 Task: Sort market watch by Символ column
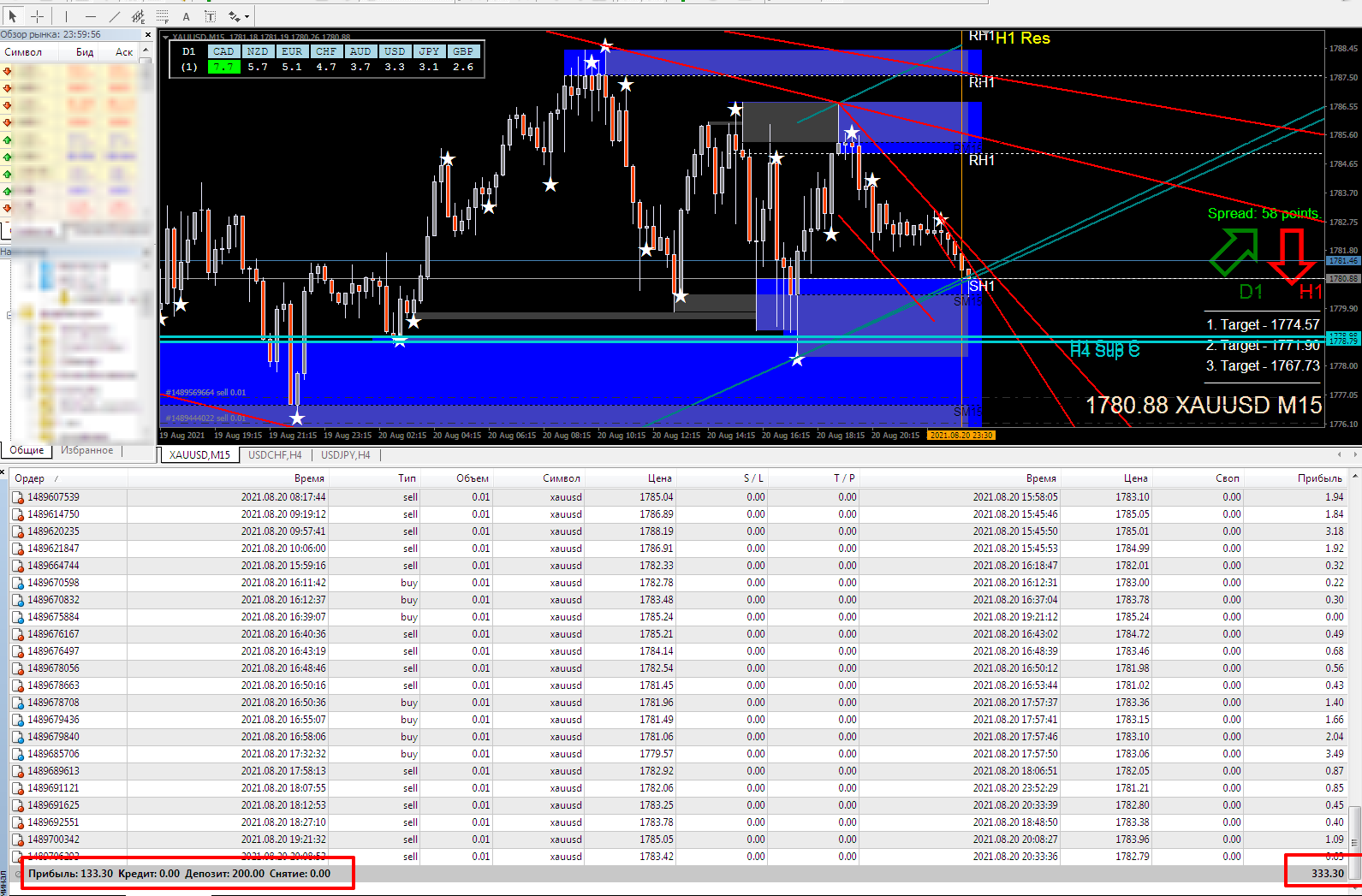tap(30, 52)
